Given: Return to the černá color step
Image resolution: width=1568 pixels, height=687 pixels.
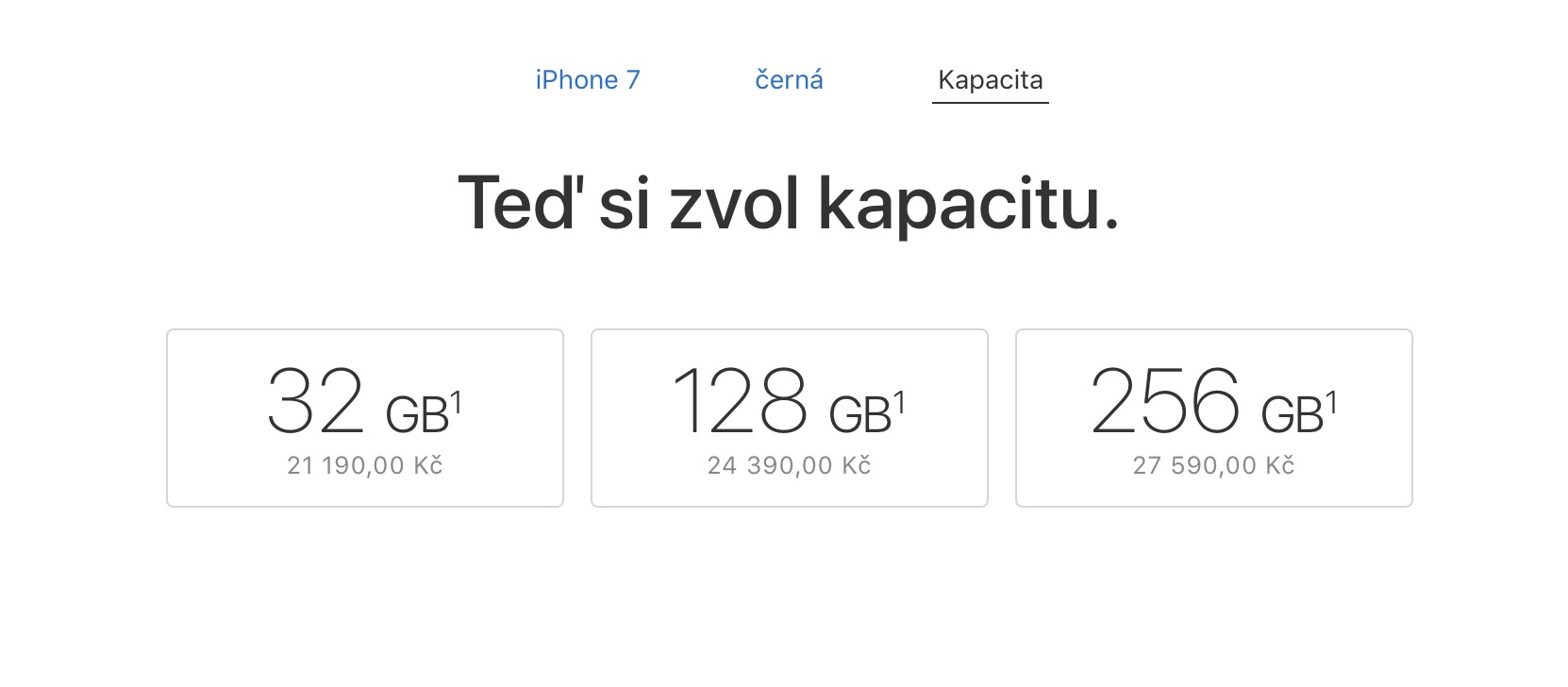Looking at the screenshot, I should pyautogui.click(x=789, y=80).
